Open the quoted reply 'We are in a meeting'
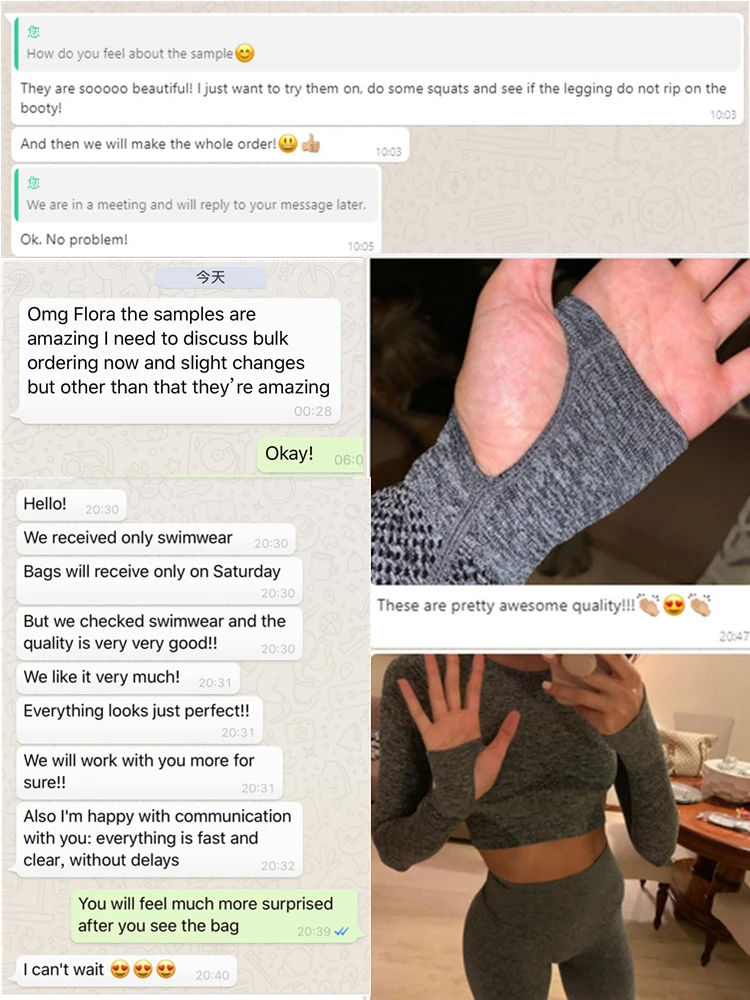 (x=196, y=195)
